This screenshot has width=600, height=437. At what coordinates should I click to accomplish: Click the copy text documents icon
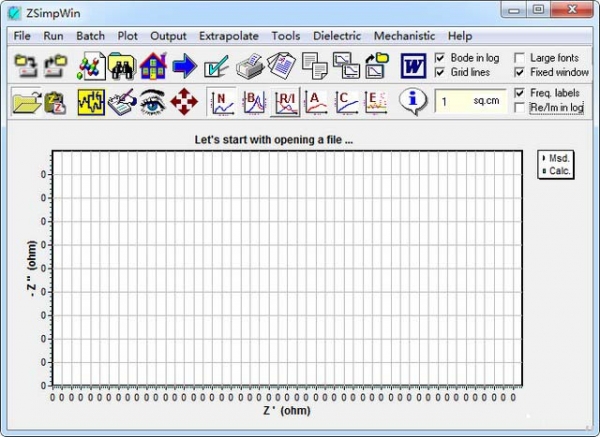tap(315, 66)
